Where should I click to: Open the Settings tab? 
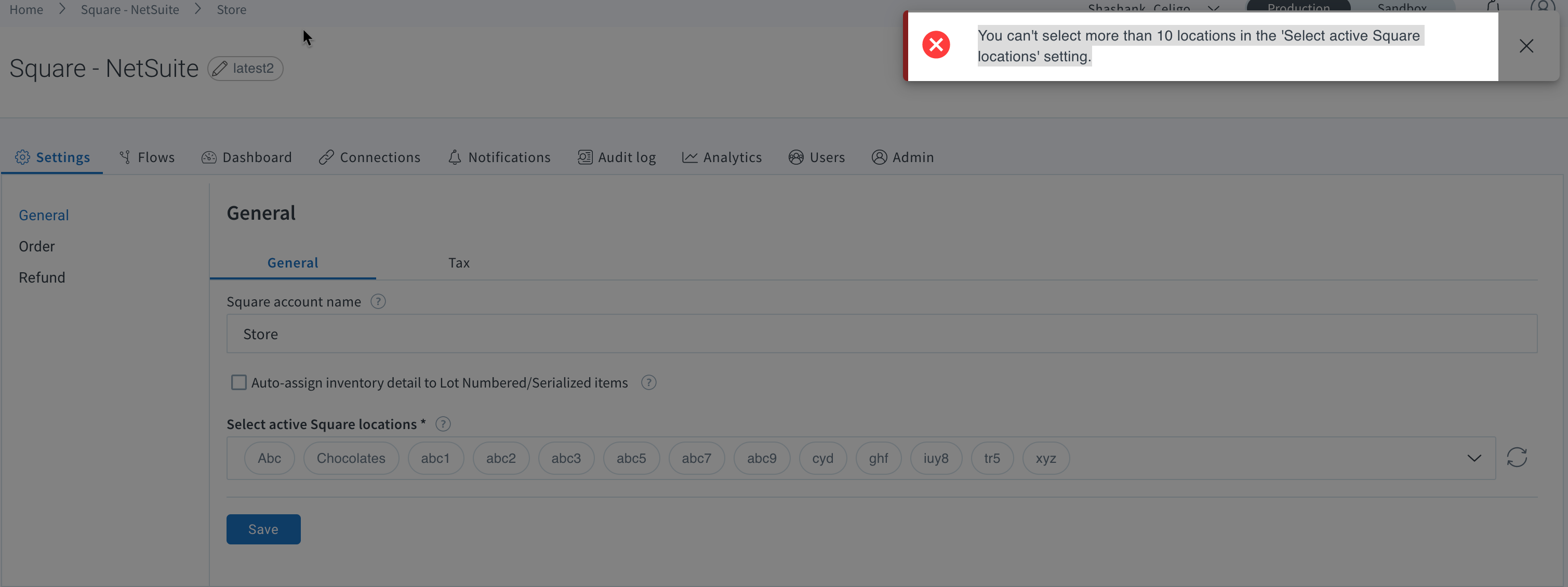pyautogui.click(x=52, y=157)
